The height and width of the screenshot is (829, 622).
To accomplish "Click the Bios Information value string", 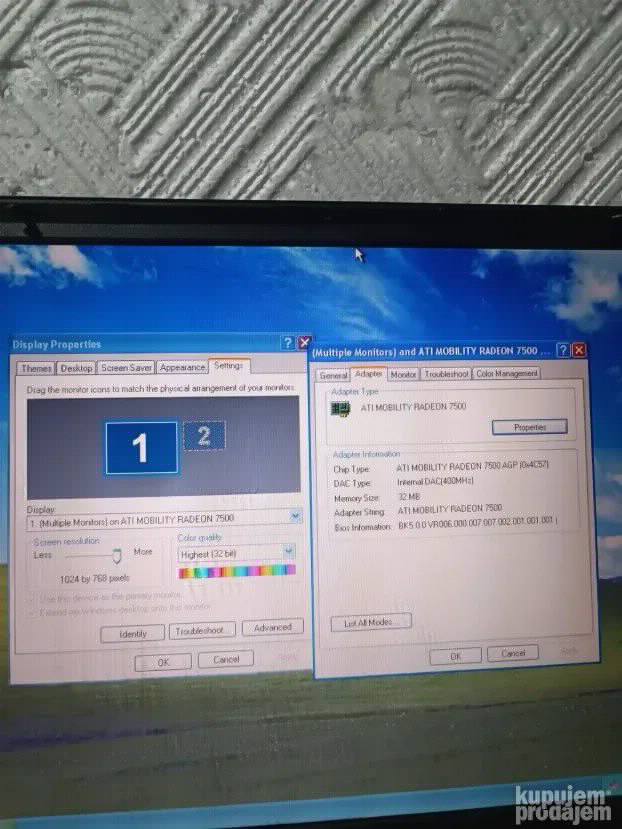I will coord(477,521).
